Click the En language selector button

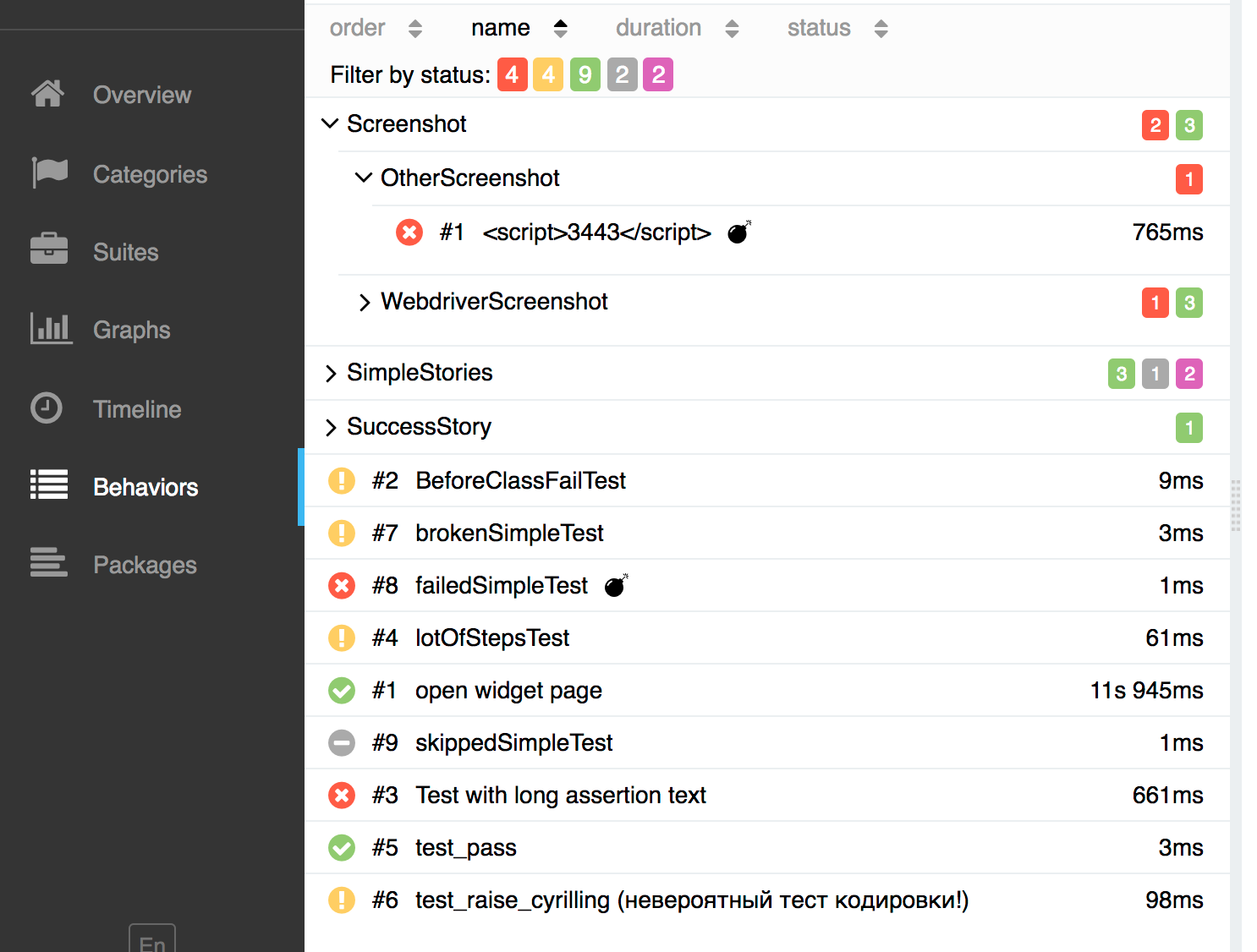(152, 939)
